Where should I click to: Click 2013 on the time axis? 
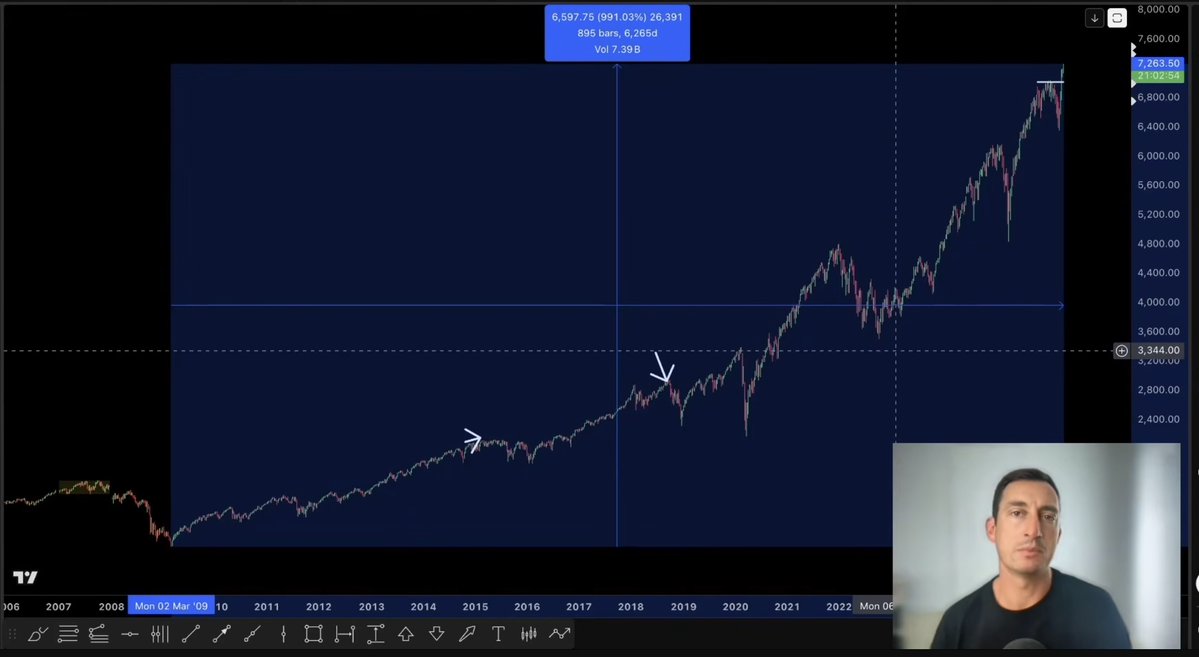coord(371,607)
